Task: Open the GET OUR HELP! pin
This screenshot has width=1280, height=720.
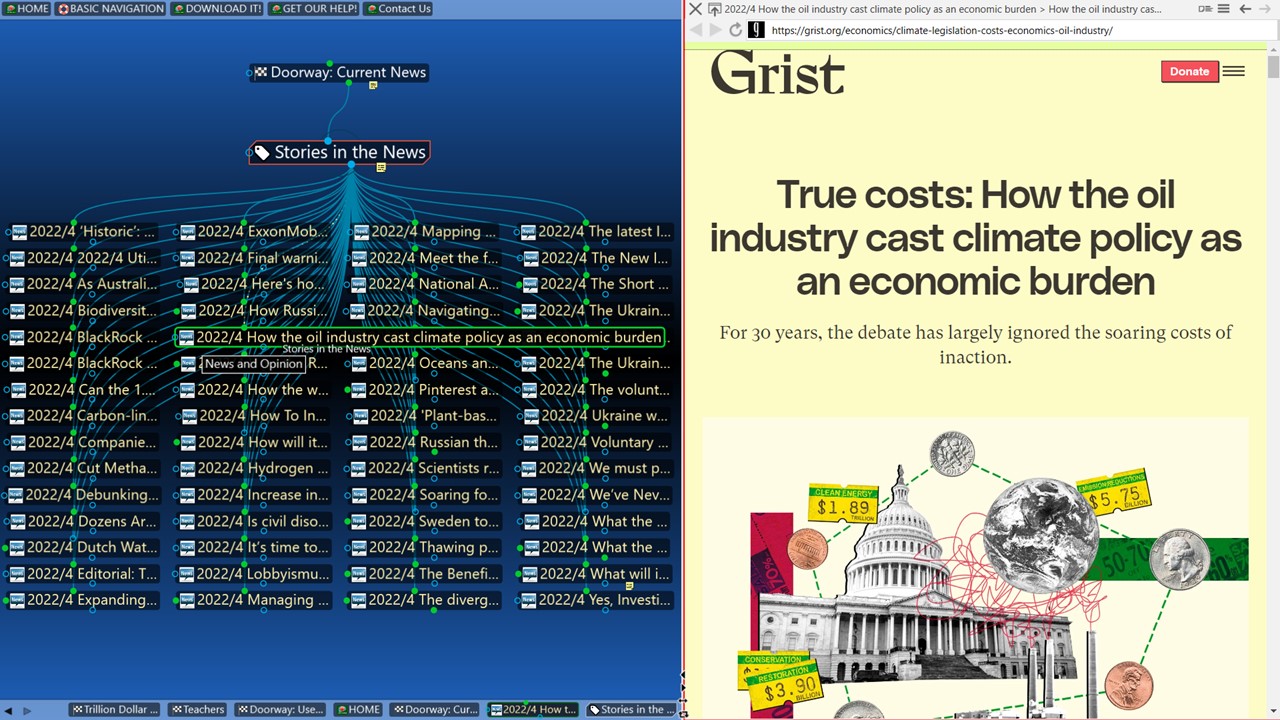Action: [x=313, y=9]
